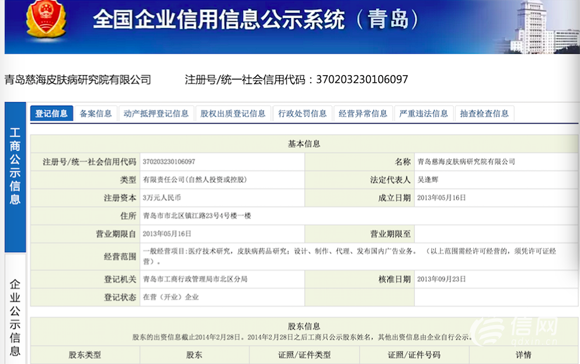
Task: Click the 经营范围 description text
Action: pos(349,256)
